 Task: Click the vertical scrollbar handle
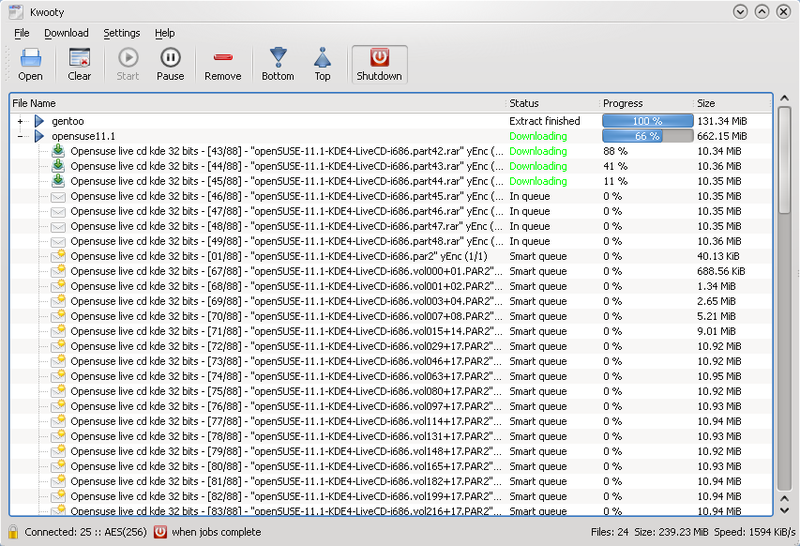pos(785,160)
